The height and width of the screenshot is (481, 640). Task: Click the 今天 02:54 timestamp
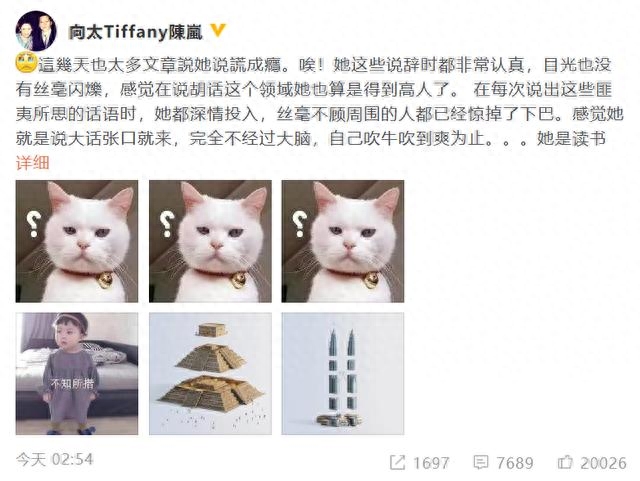tap(55, 459)
